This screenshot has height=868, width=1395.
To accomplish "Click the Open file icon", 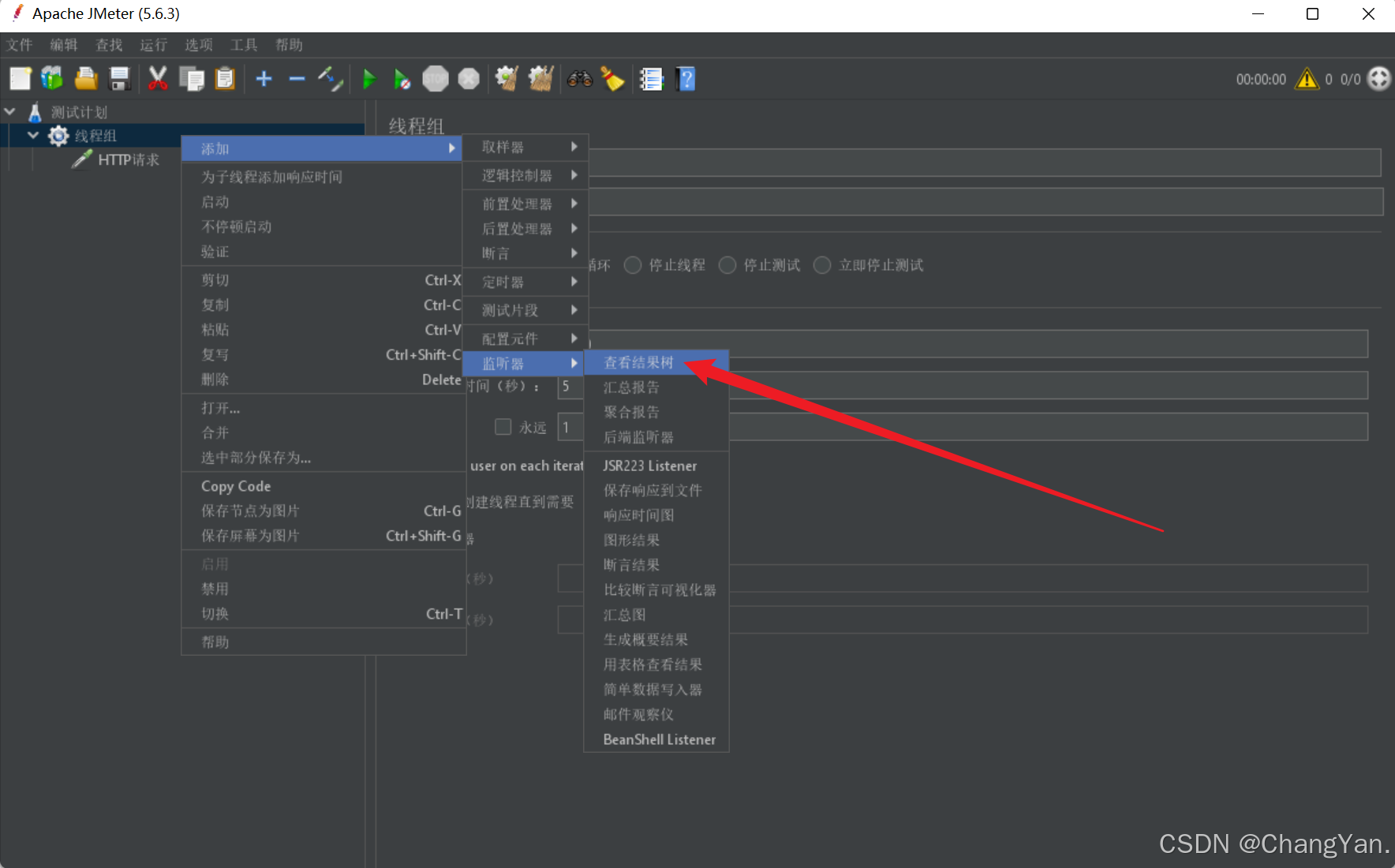I will point(86,79).
